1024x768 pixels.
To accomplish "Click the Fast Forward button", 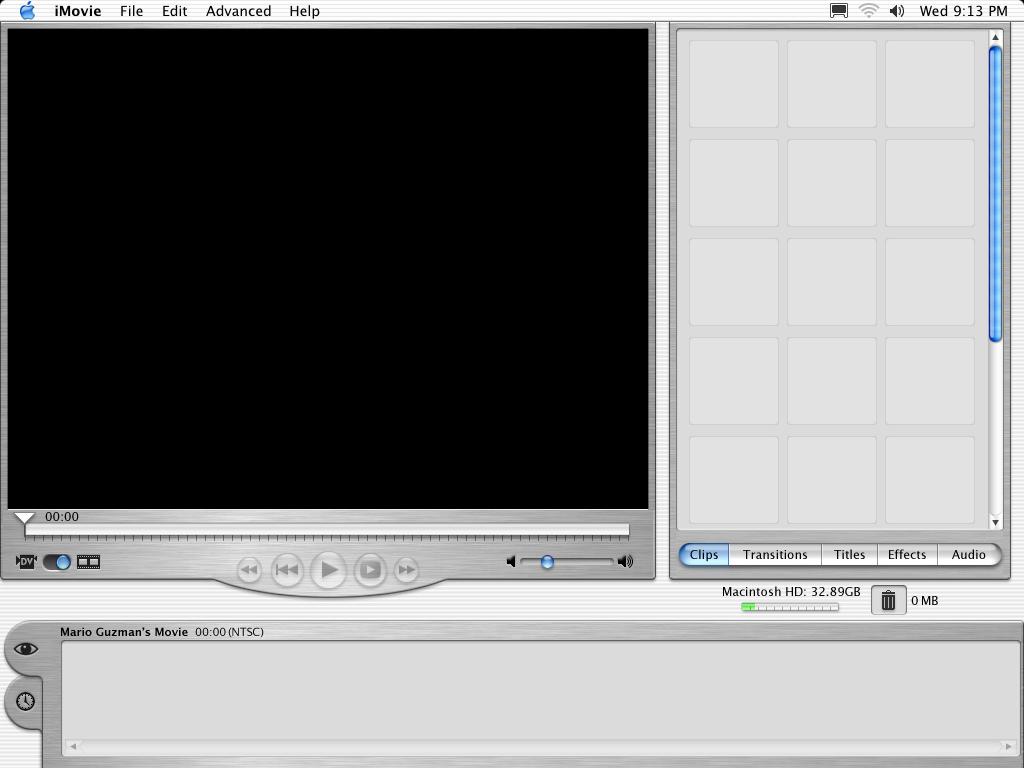I will coord(406,569).
